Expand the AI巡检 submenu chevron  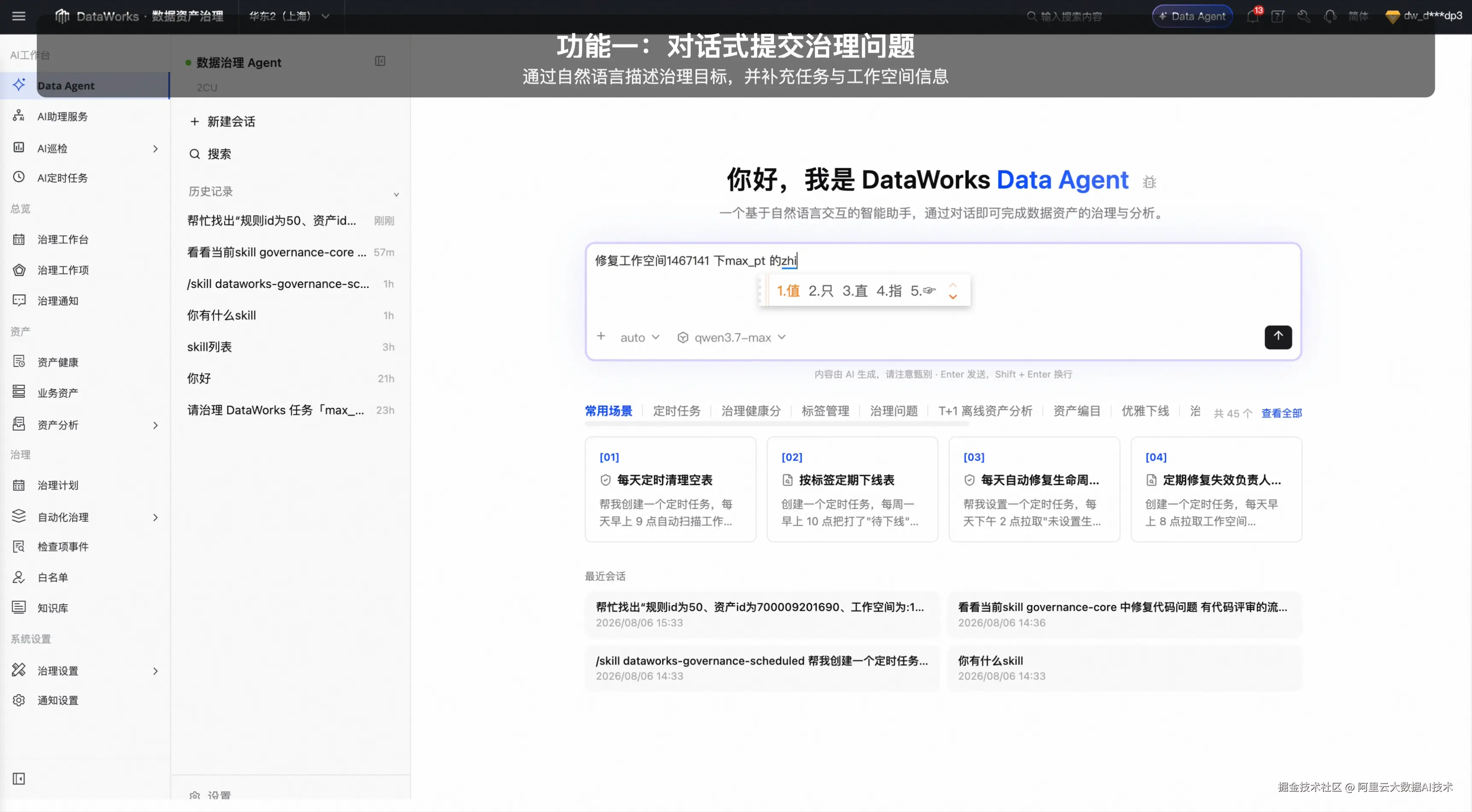(x=155, y=149)
